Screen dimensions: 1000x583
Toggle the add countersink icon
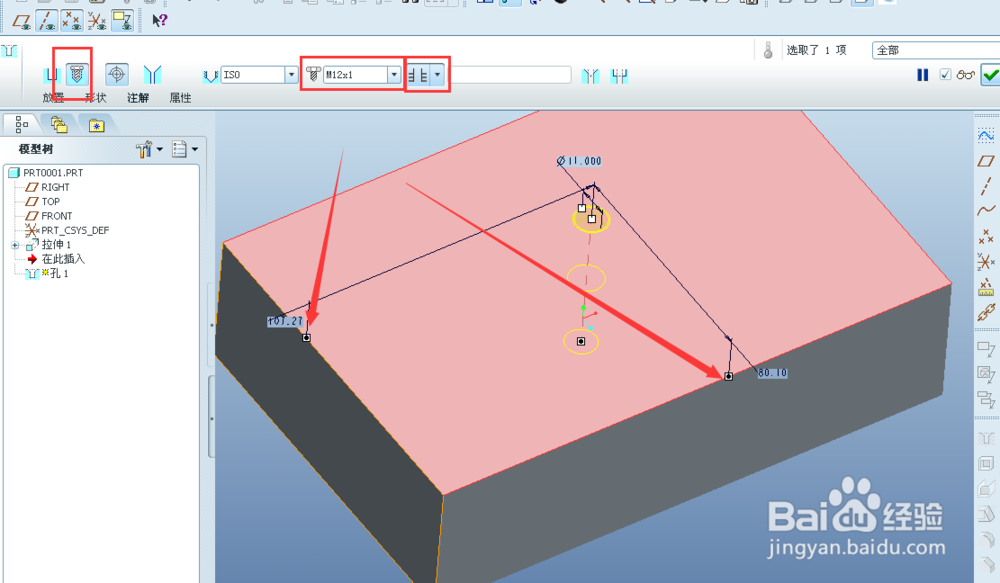tap(591, 76)
